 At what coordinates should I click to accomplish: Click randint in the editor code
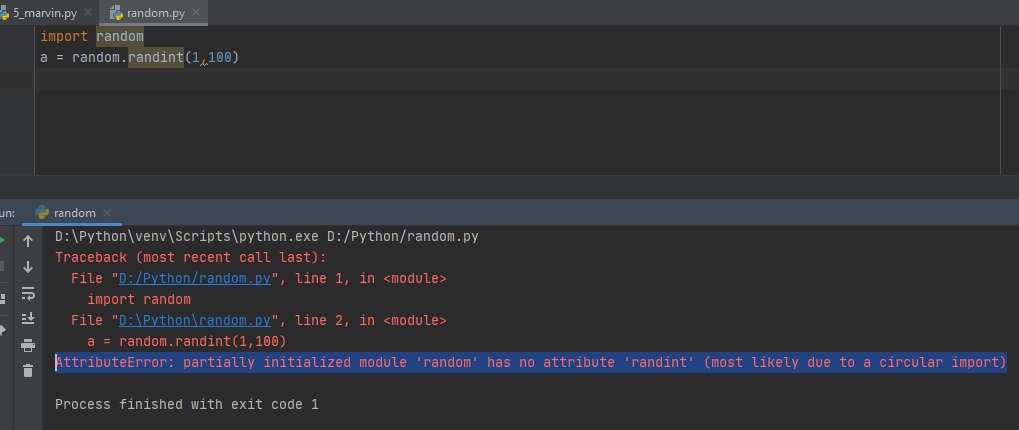click(x=156, y=58)
